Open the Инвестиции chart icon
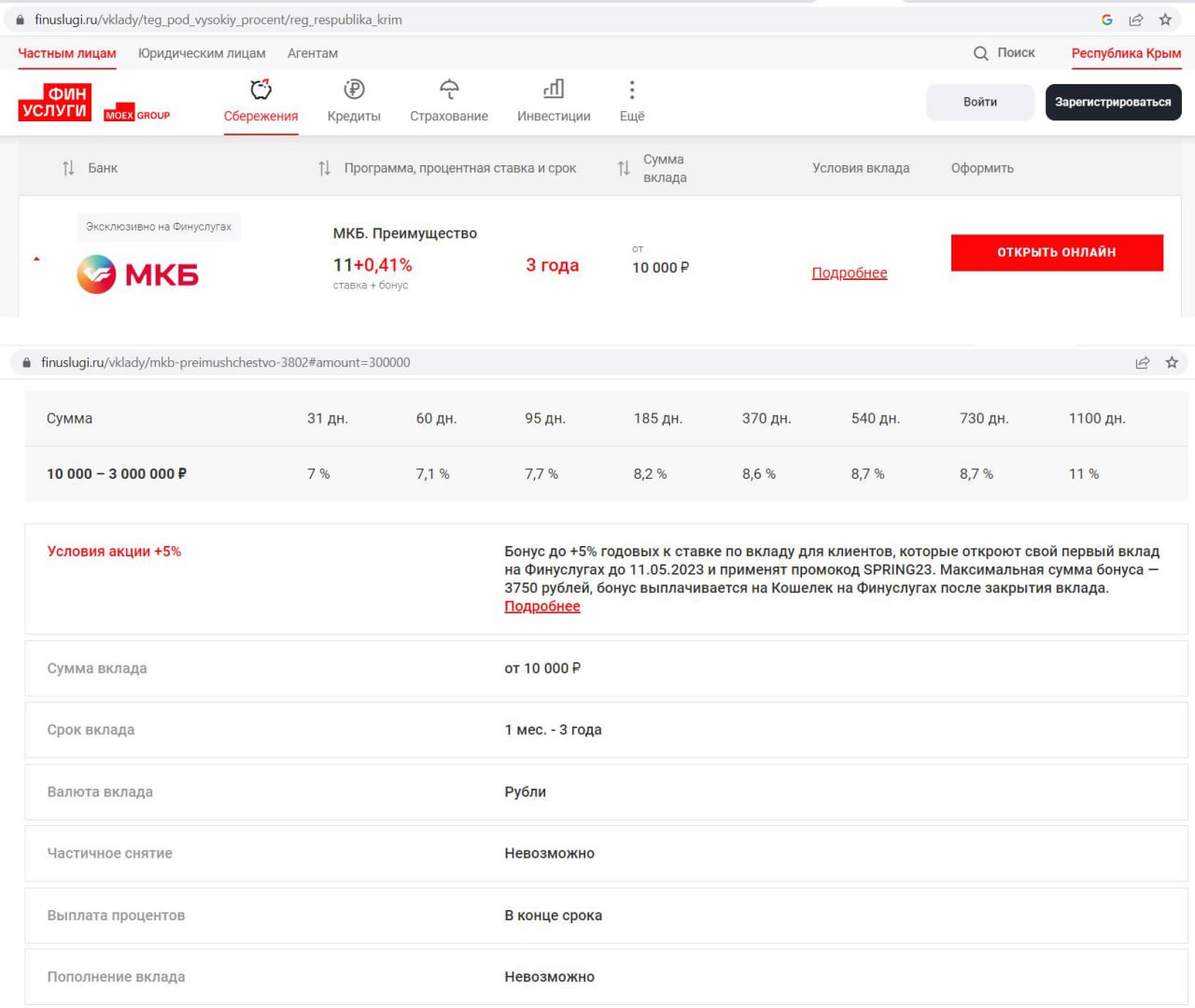The image size is (1195, 1008). 554,90
